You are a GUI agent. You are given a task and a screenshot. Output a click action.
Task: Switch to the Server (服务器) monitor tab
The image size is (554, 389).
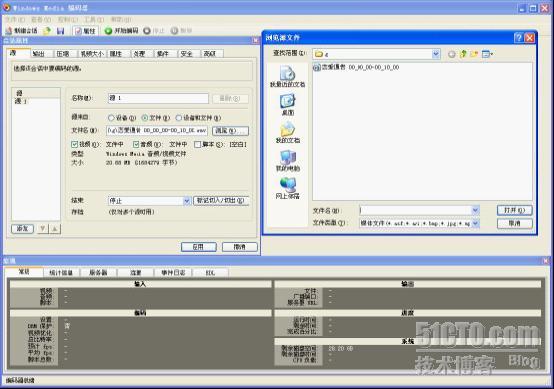(98, 272)
